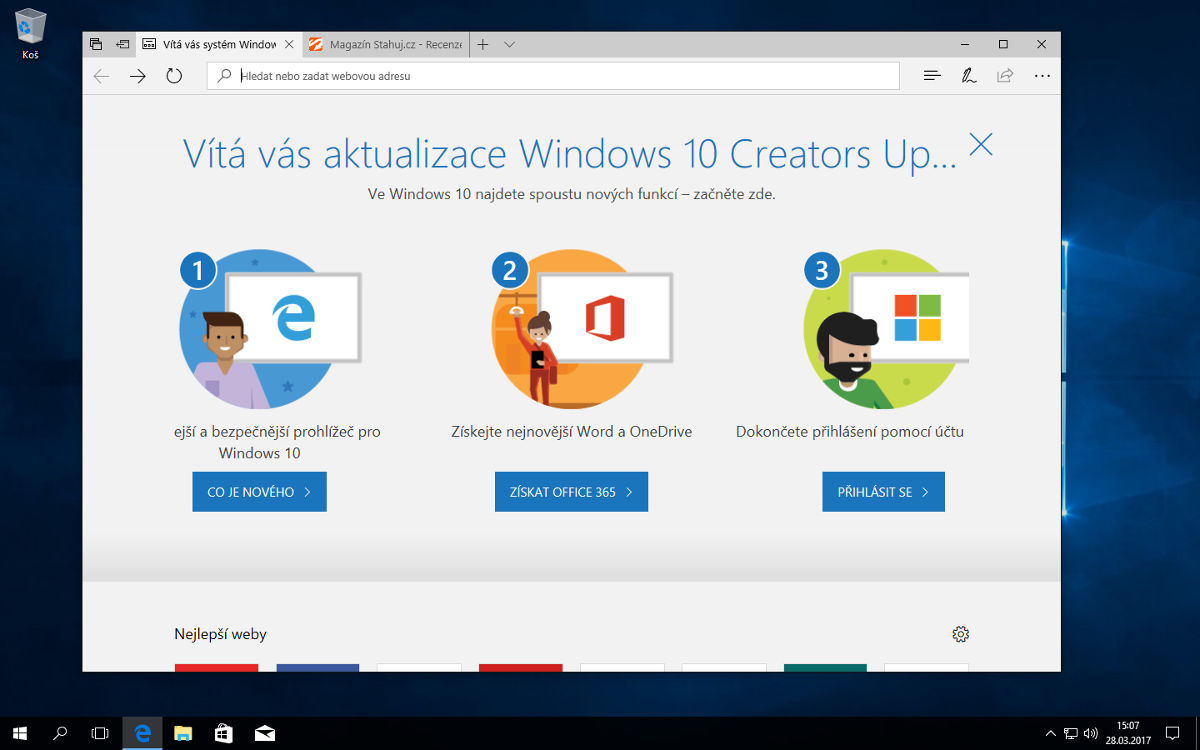Minimize the Edge window
Viewport: 1200px width, 750px height.
[964, 44]
